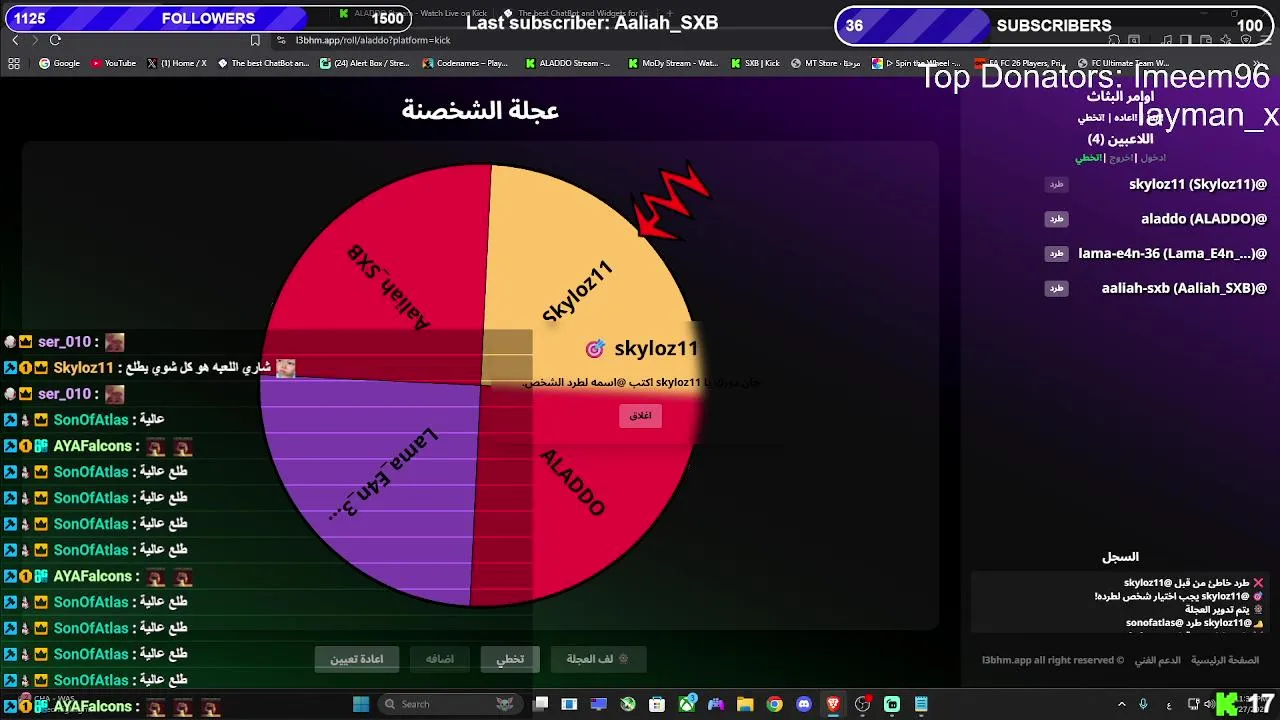
Task: Click the اوامر البثاث commands heading
Action: [1120, 96]
